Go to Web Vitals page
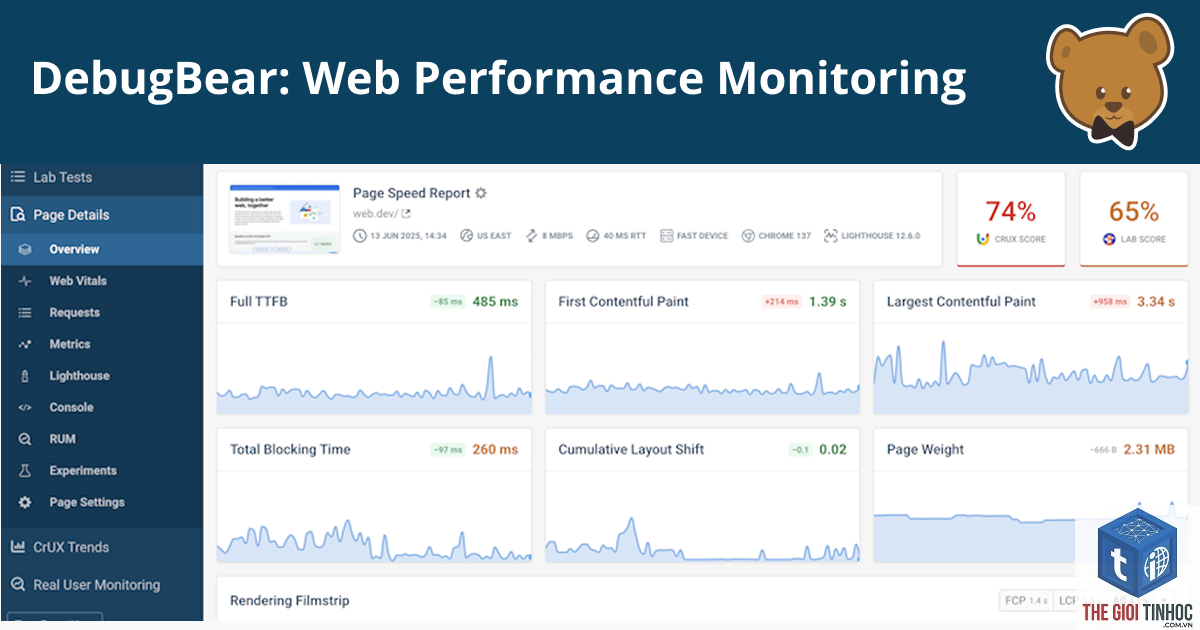Viewport: 1200px width, 630px height. 101,281
